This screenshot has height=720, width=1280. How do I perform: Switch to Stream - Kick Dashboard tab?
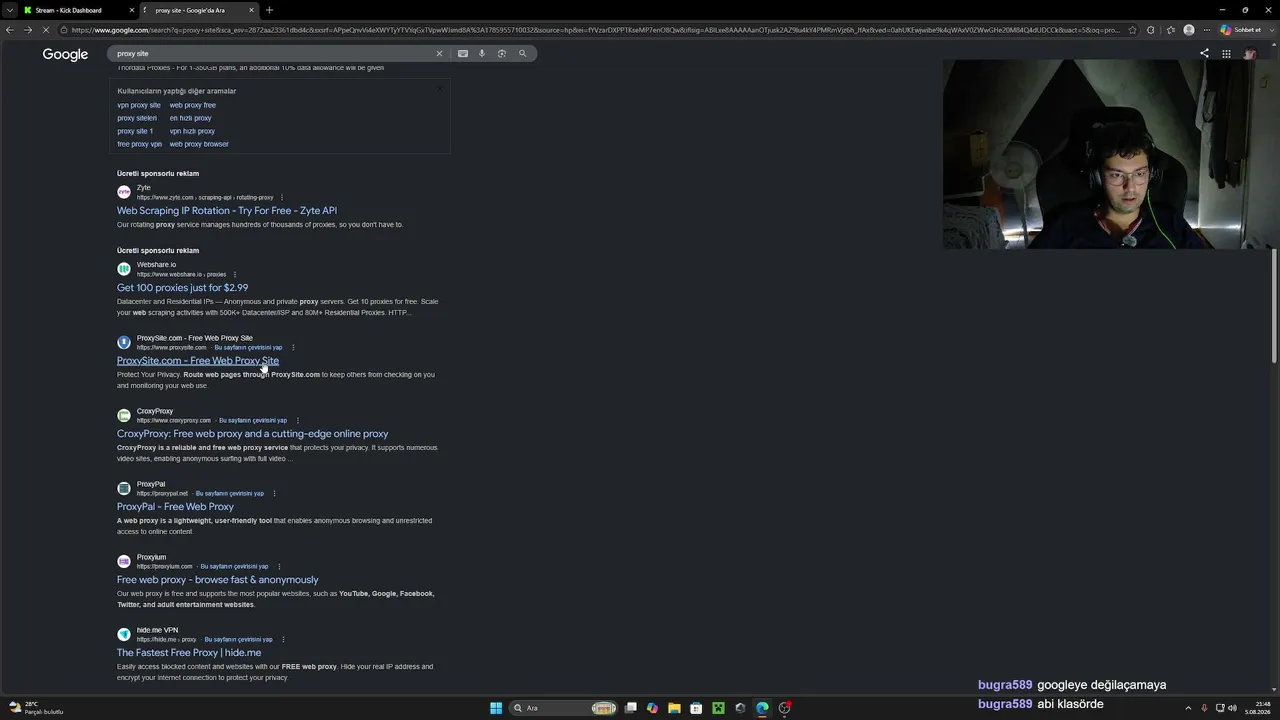(x=79, y=10)
